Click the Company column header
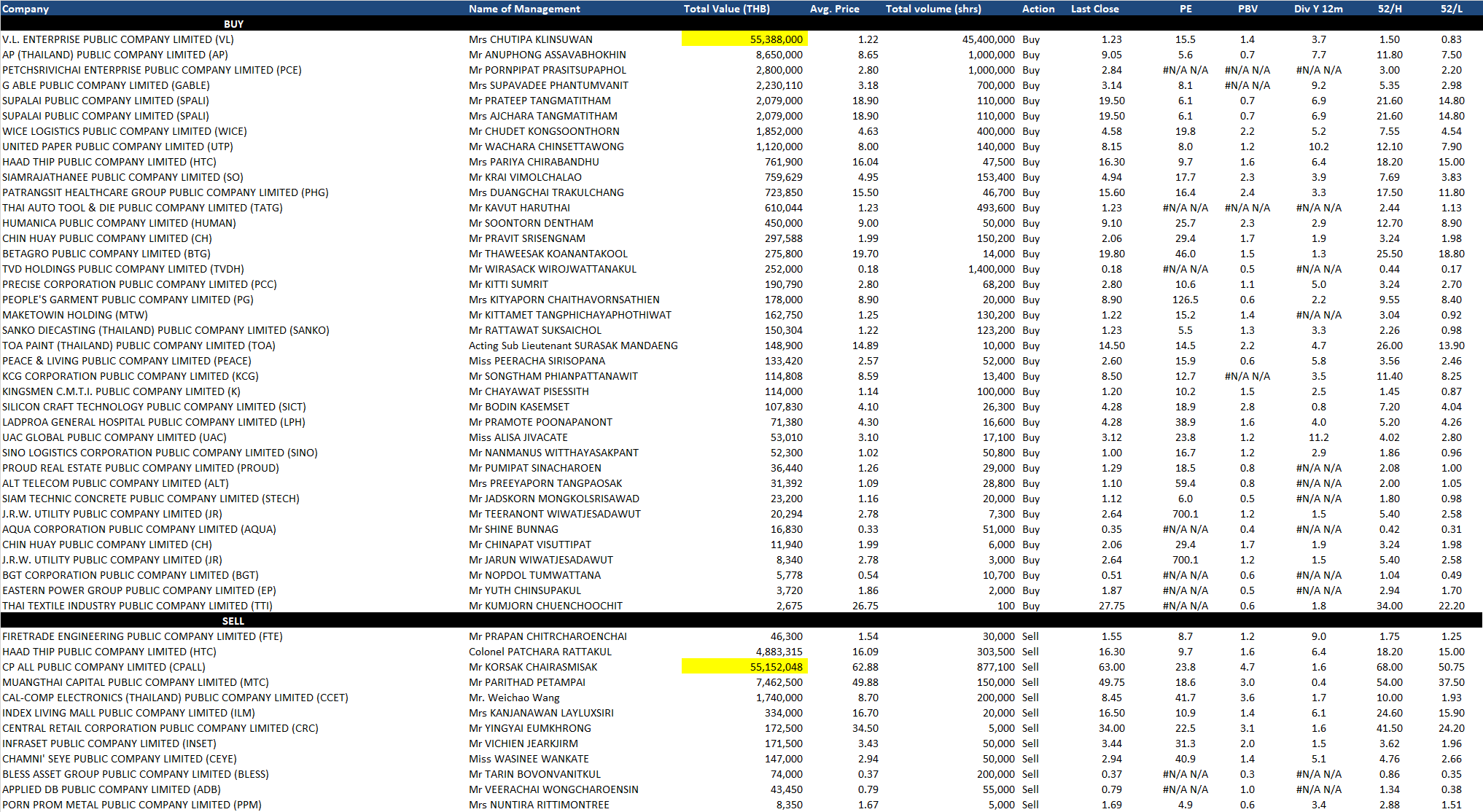 pos(26,9)
